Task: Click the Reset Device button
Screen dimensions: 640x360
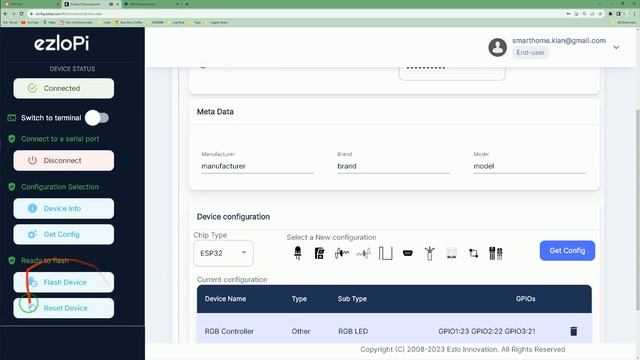Action: coord(64,308)
